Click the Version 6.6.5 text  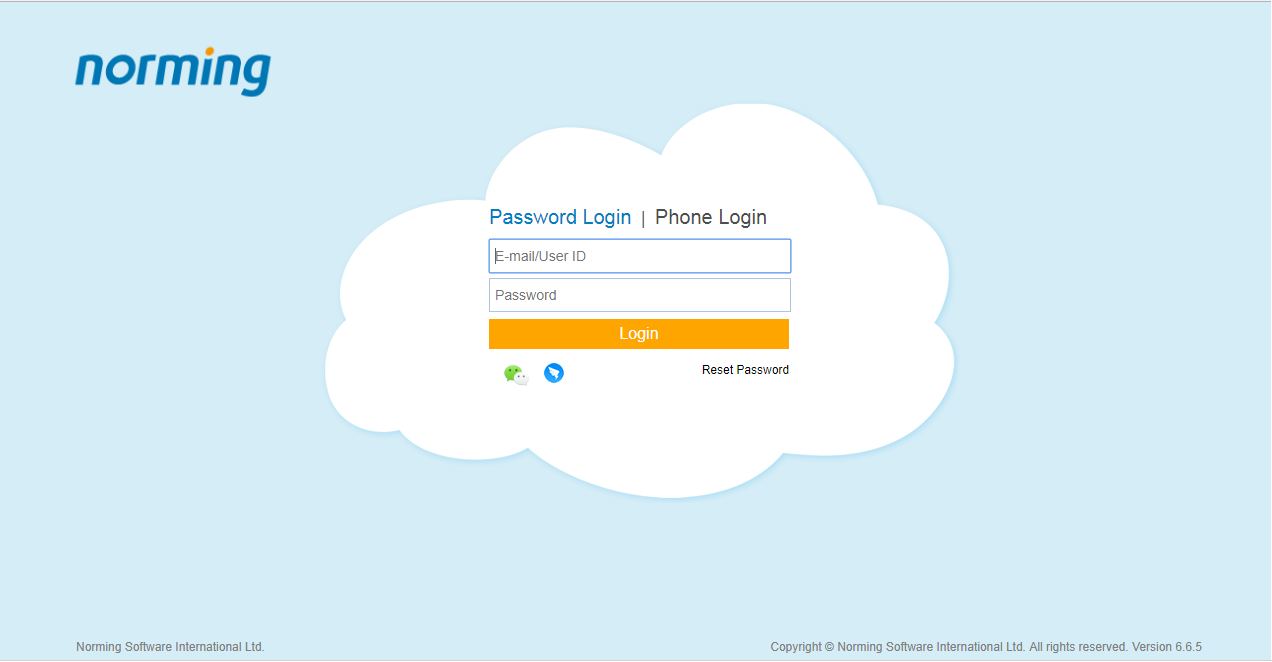[1167, 647]
